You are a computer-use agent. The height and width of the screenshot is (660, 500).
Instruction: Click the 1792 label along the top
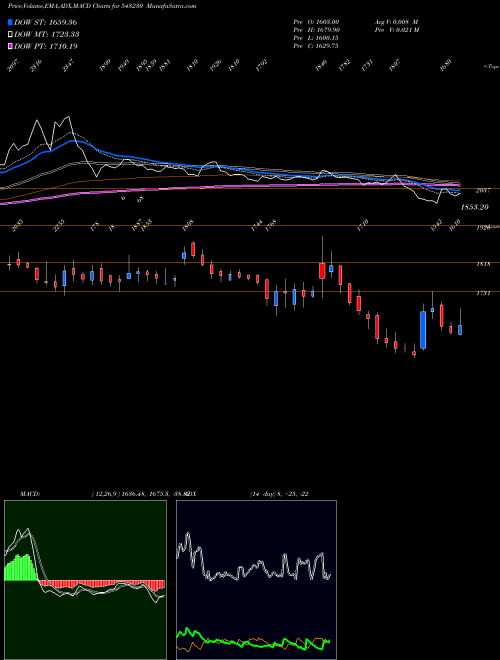262,66
